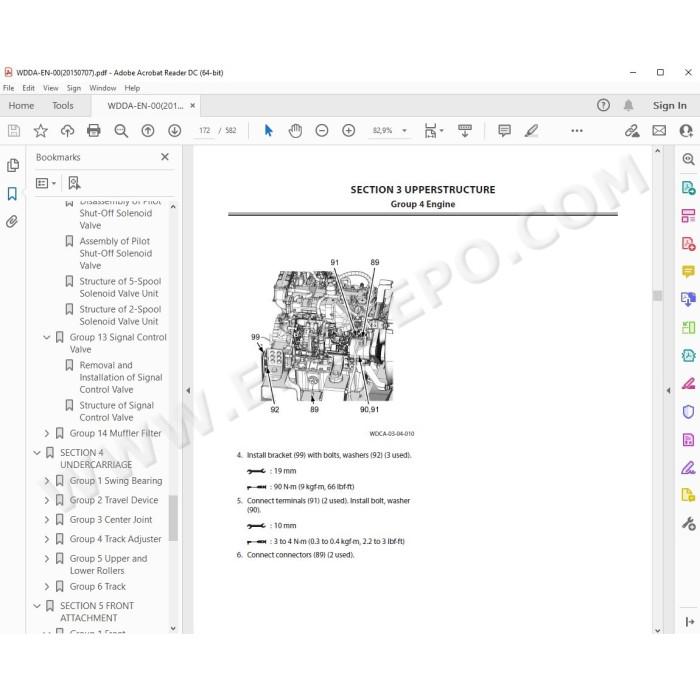700x700 pixels.
Task: Send file by email envelope icon
Action: tap(659, 130)
